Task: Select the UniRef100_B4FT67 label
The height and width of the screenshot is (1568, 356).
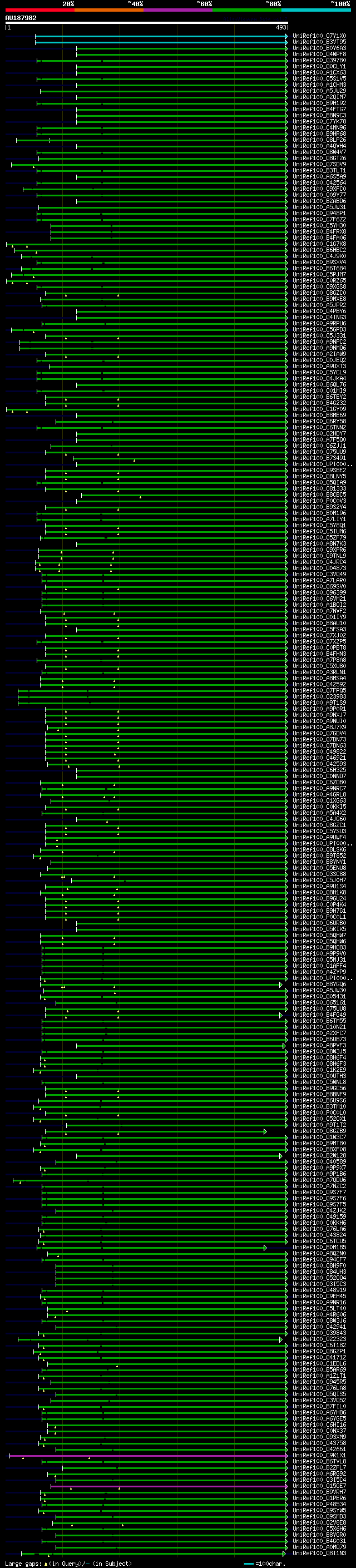Action: (319, 110)
